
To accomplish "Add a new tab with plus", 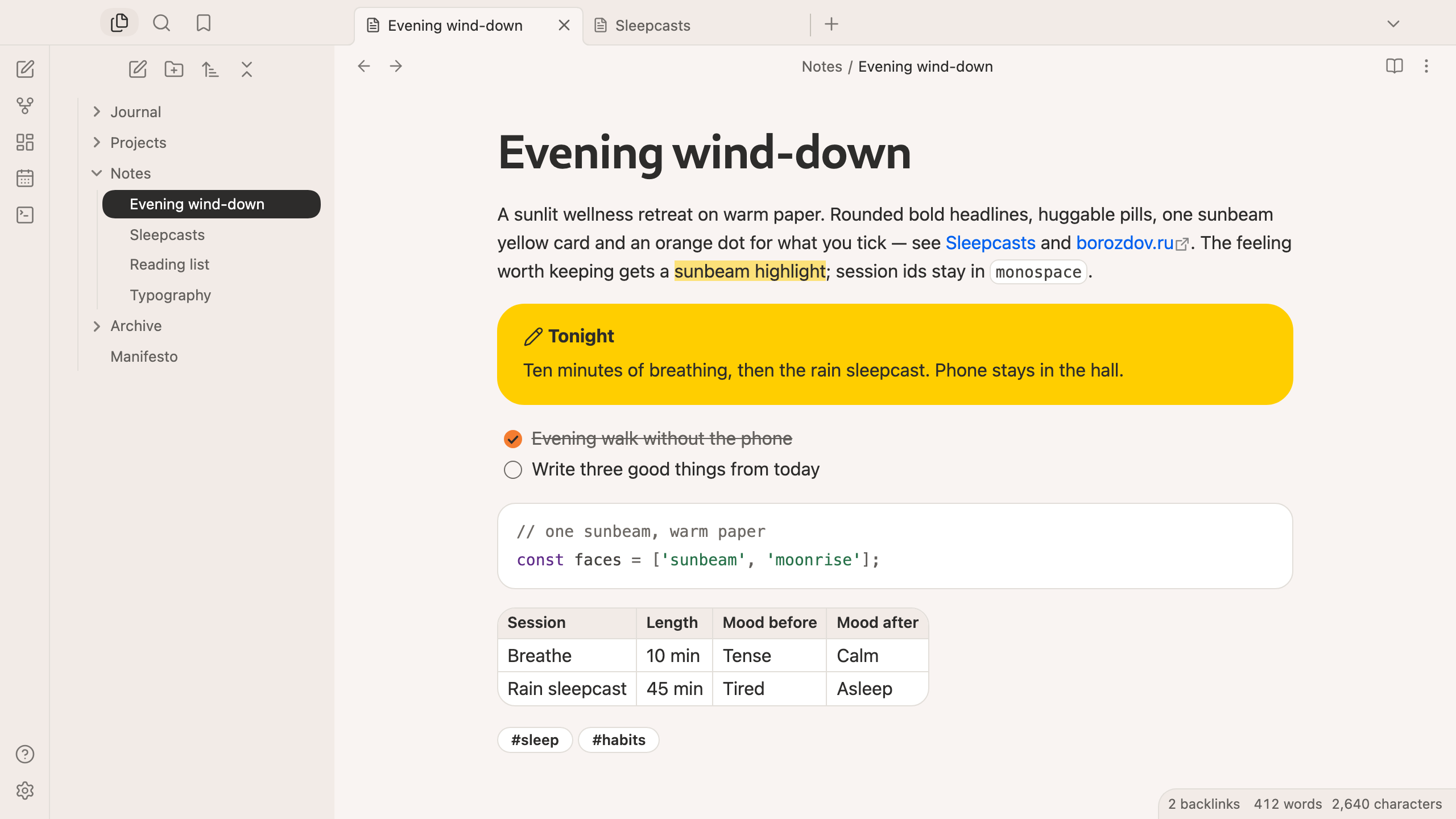I will point(832,24).
